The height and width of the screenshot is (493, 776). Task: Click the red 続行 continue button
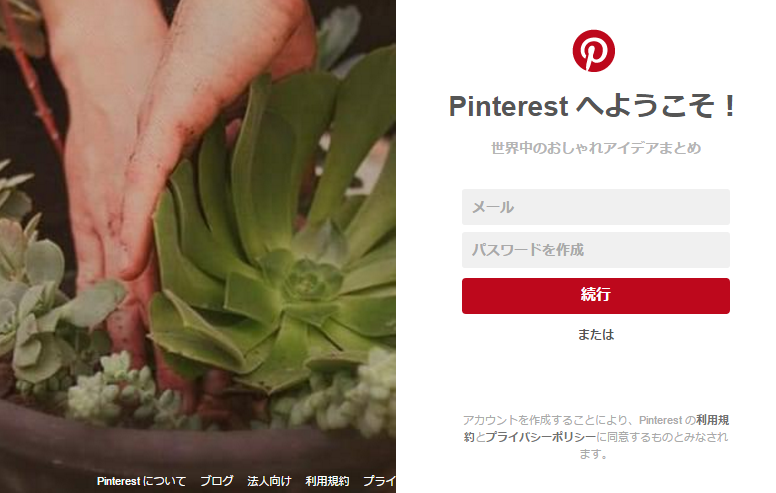click(595, 296)
